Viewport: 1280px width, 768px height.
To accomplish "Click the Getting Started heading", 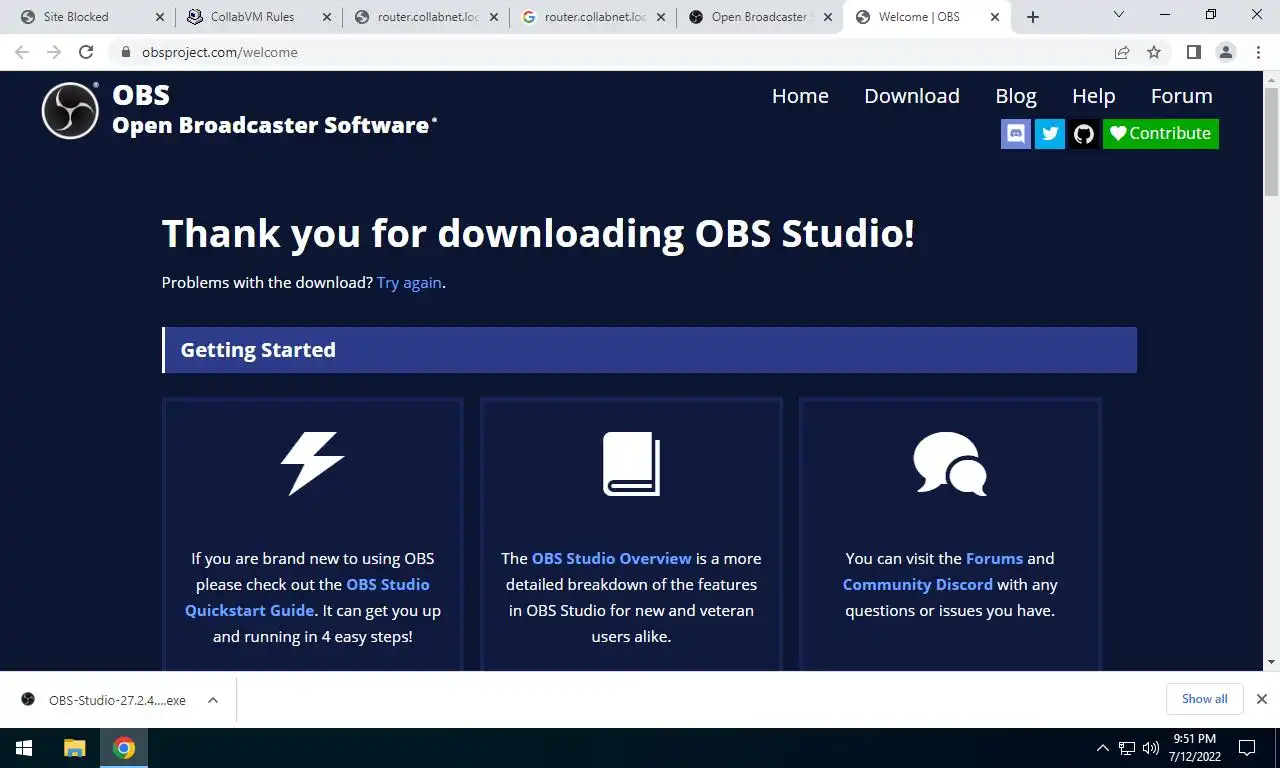I will pos(258,350).
